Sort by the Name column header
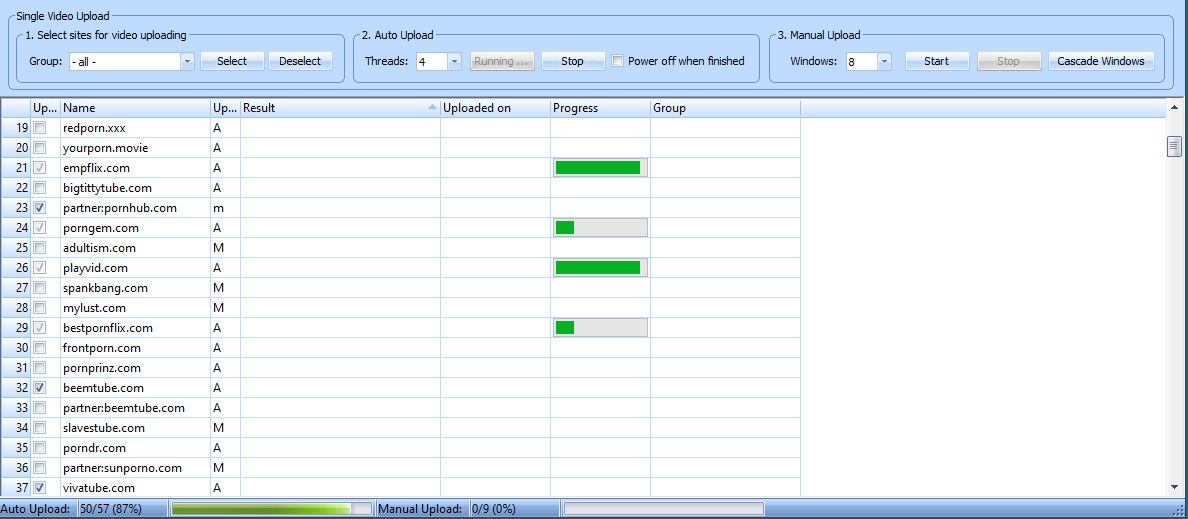1188x519 pixels. pyautogui.click(x=135, y=108)
